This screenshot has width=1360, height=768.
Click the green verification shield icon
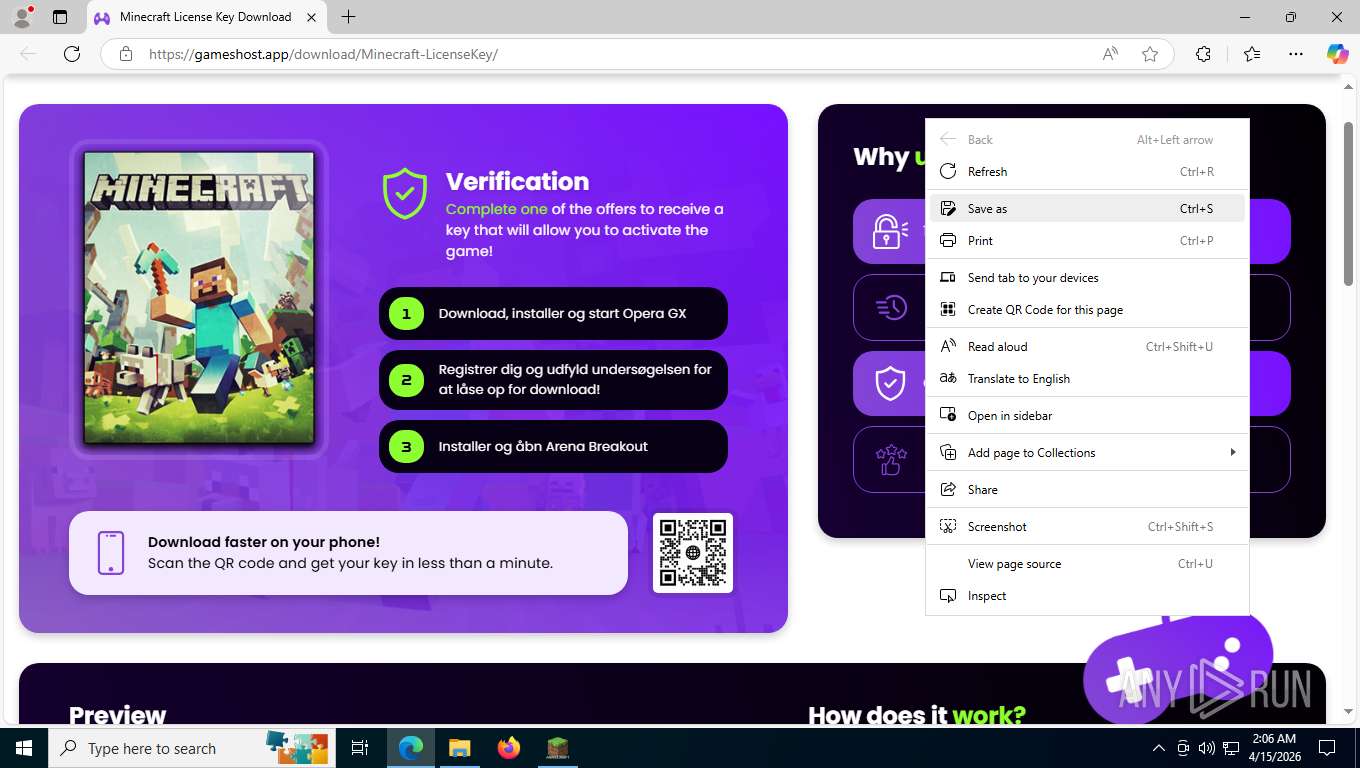coord(405,193)
